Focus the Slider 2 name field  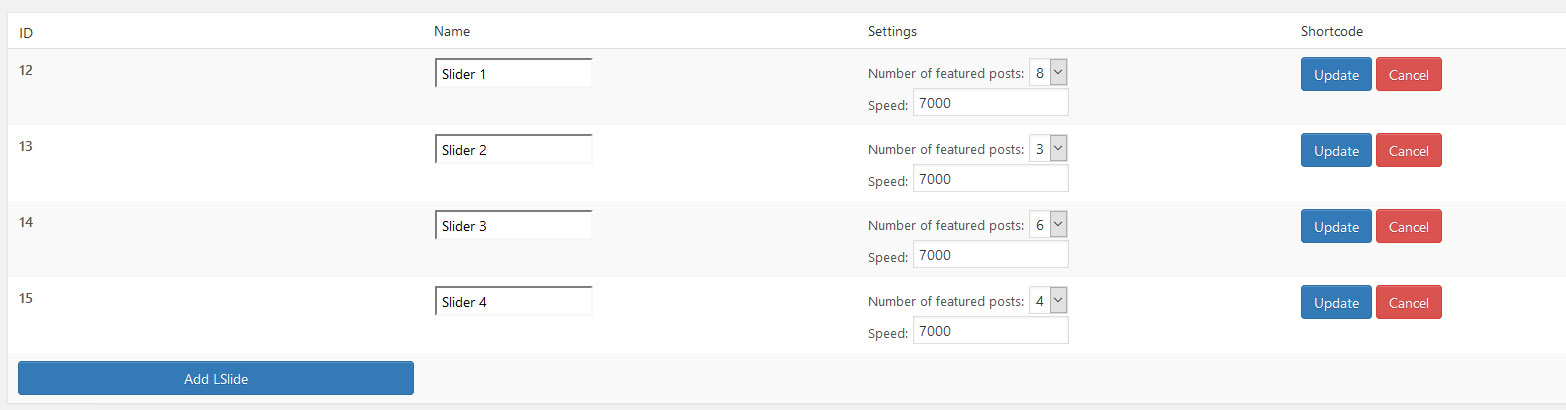[x=513, y=150]
